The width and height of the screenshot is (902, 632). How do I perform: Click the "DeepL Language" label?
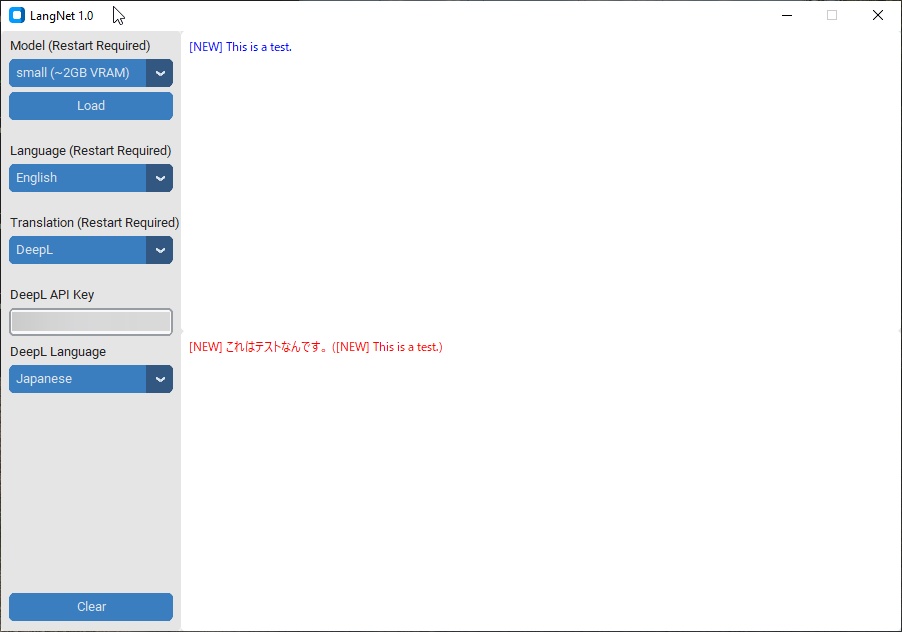tap(58, 351)
